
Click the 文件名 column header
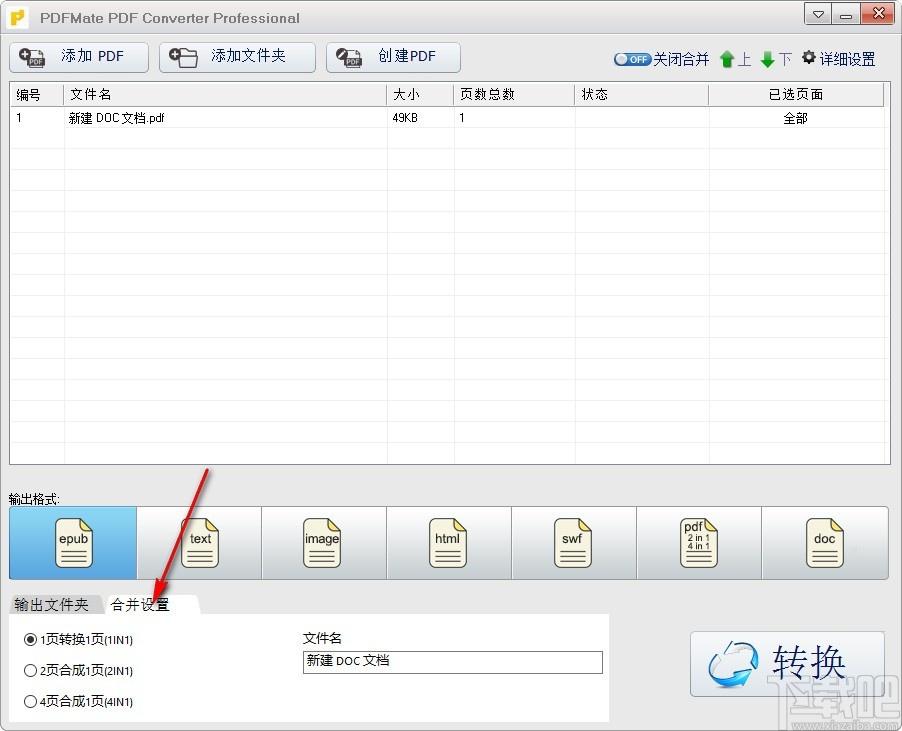pyautogui.click(x=225, y=94)
